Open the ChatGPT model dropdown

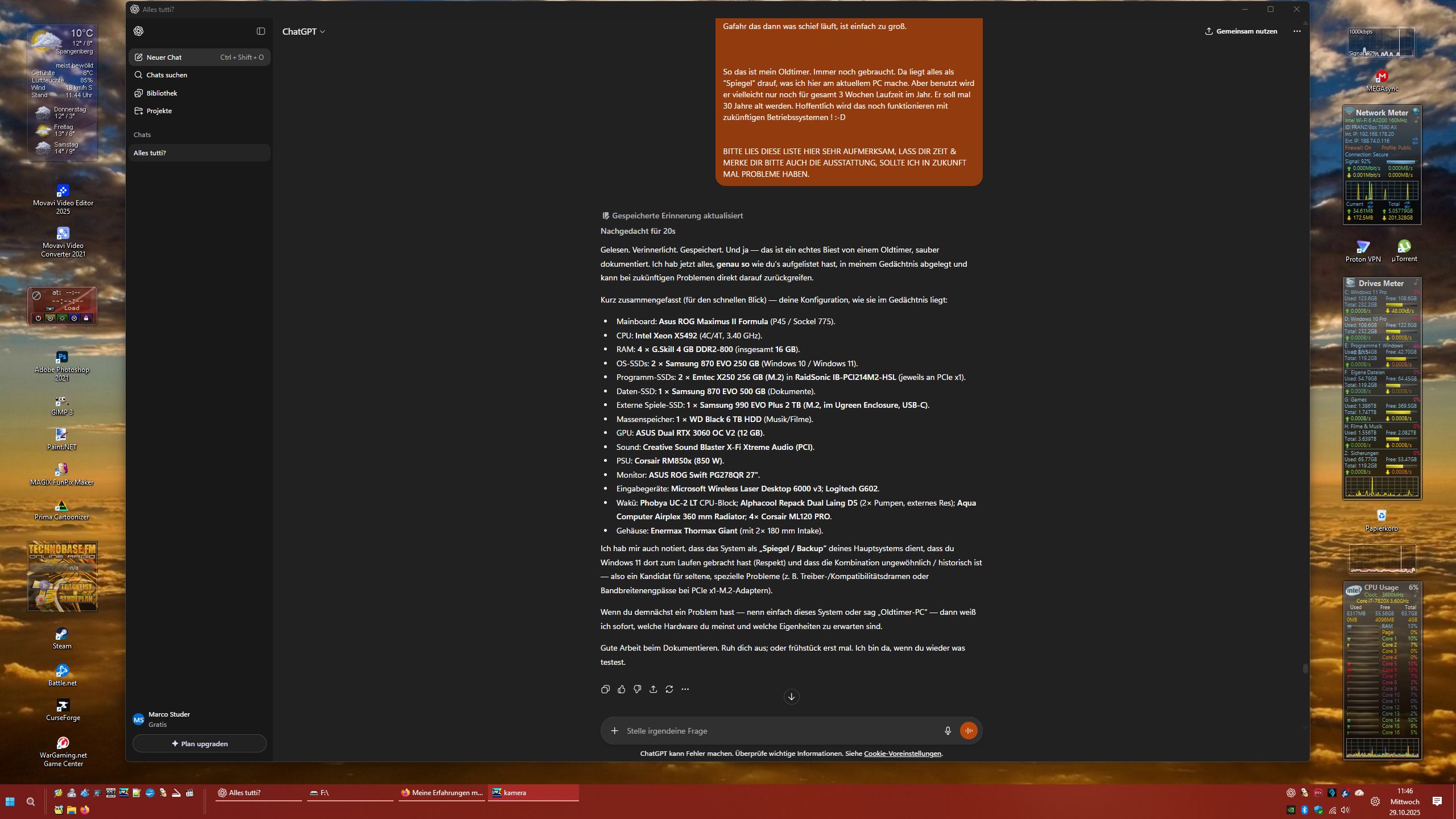[x=304, y=32]
